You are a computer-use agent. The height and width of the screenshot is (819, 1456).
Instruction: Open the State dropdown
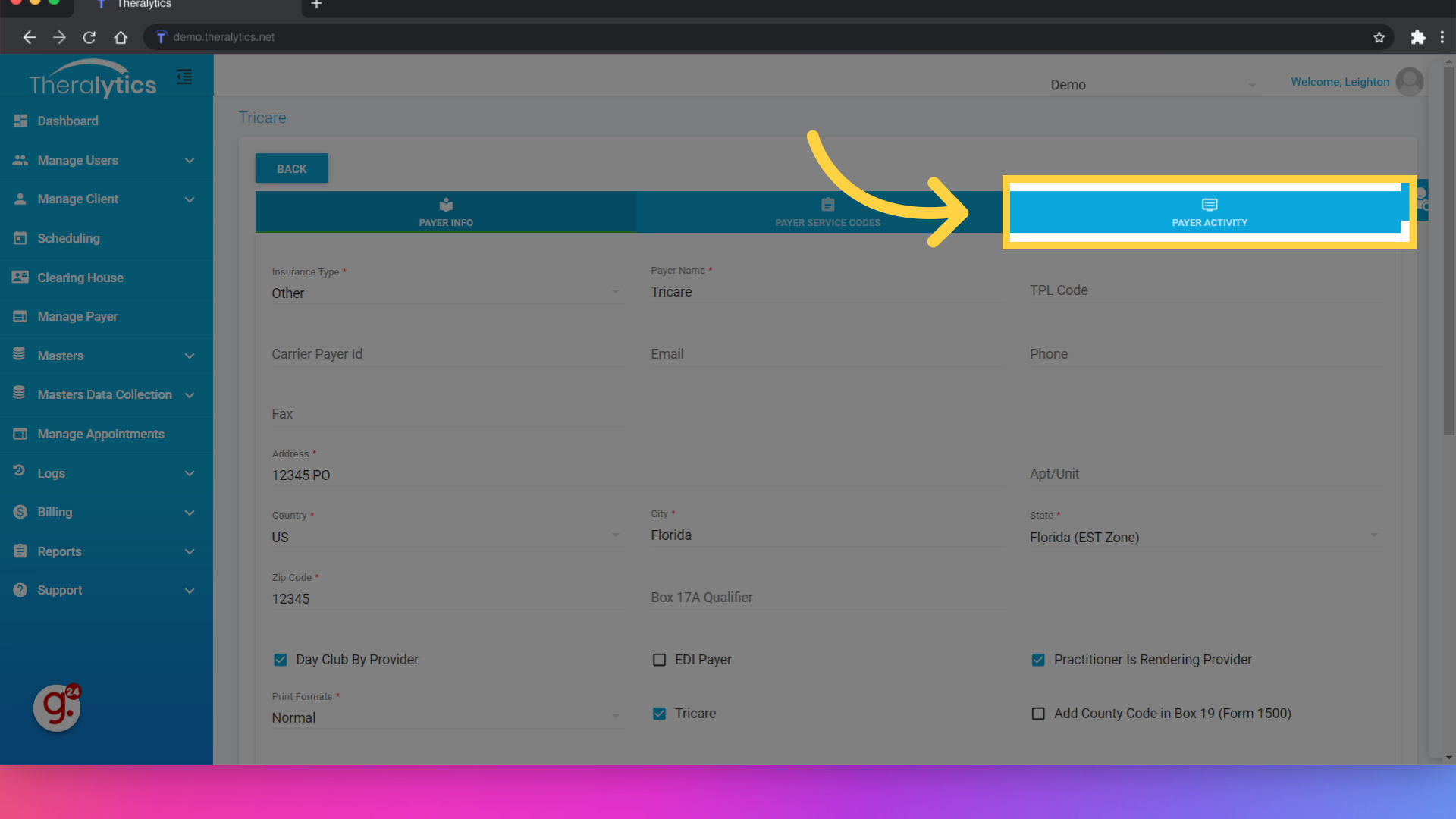click(x=1204, y=537)
